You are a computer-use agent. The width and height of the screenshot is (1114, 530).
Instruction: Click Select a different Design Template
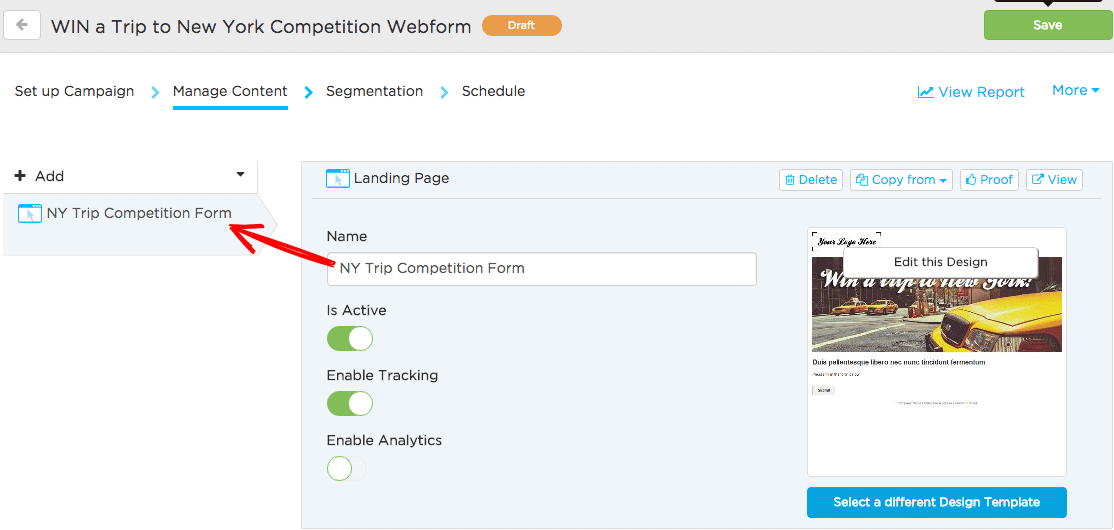[936, 502]
